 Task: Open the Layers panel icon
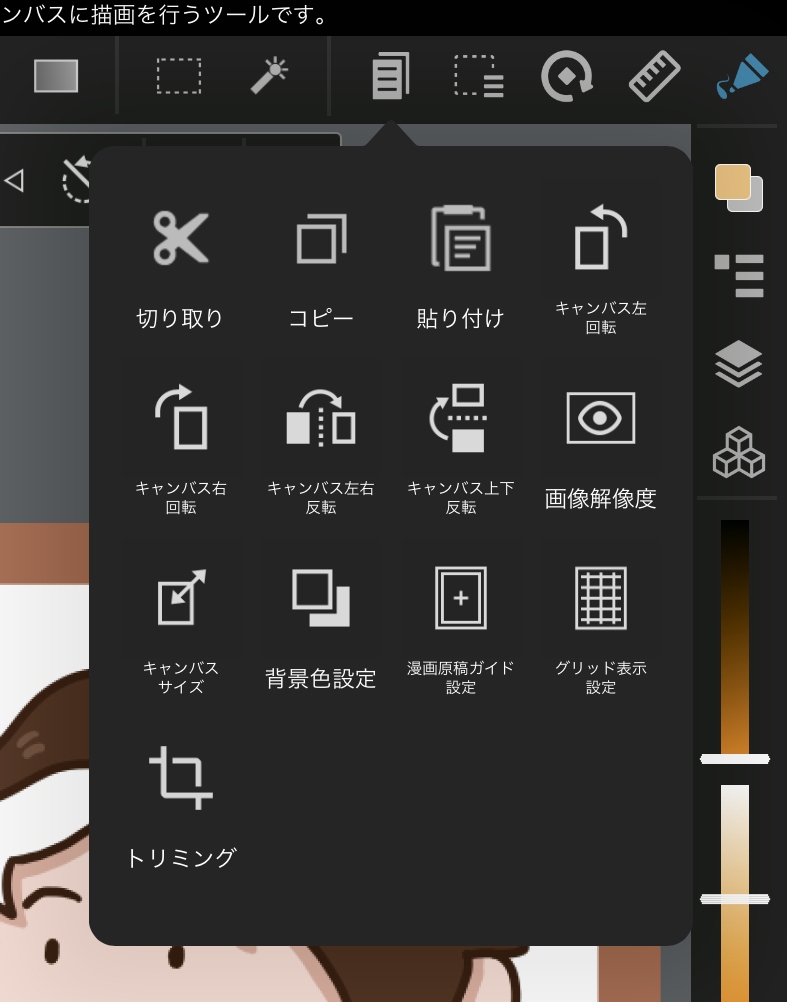(x=738, y=364)
